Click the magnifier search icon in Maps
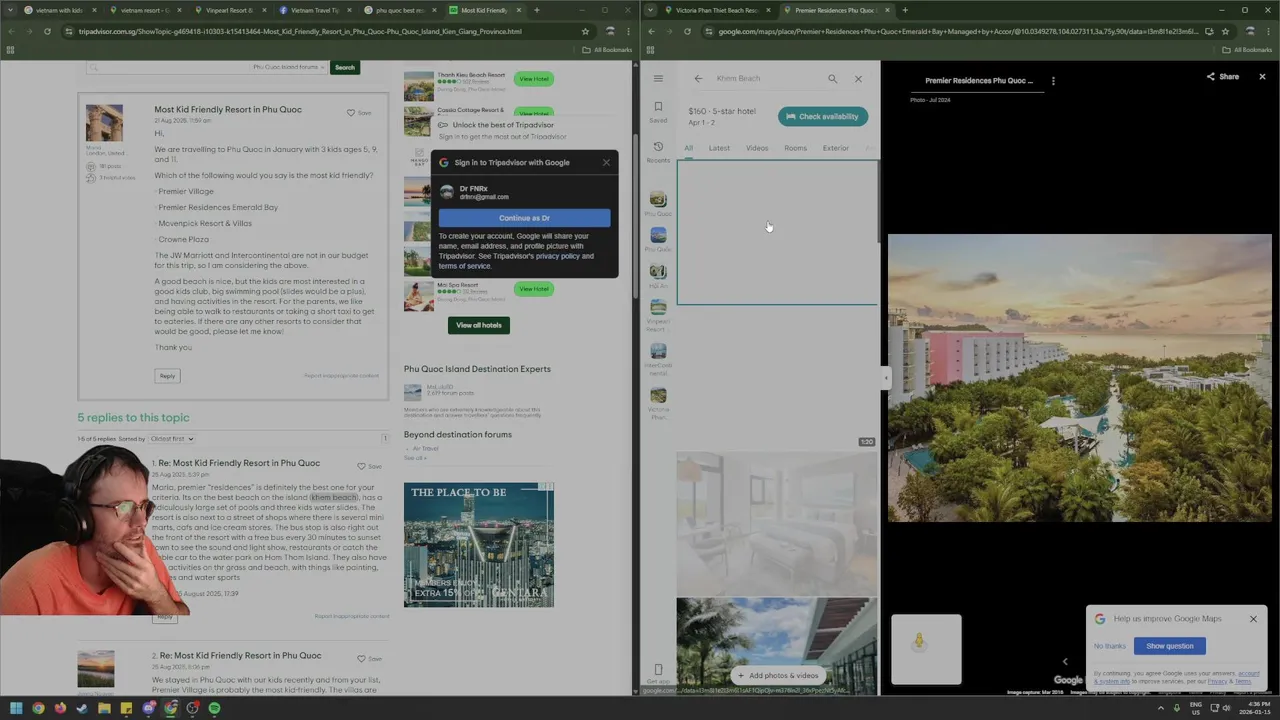 [832, 78]
